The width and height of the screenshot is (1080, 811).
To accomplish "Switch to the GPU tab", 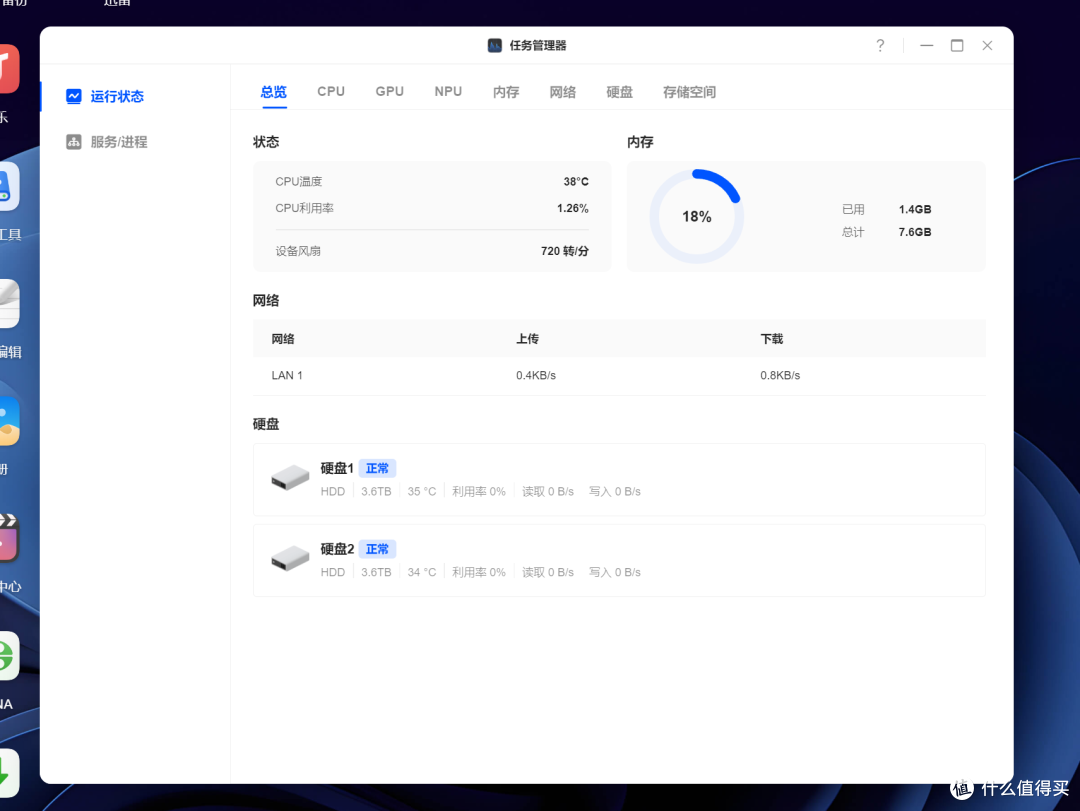I will [389, 92].
